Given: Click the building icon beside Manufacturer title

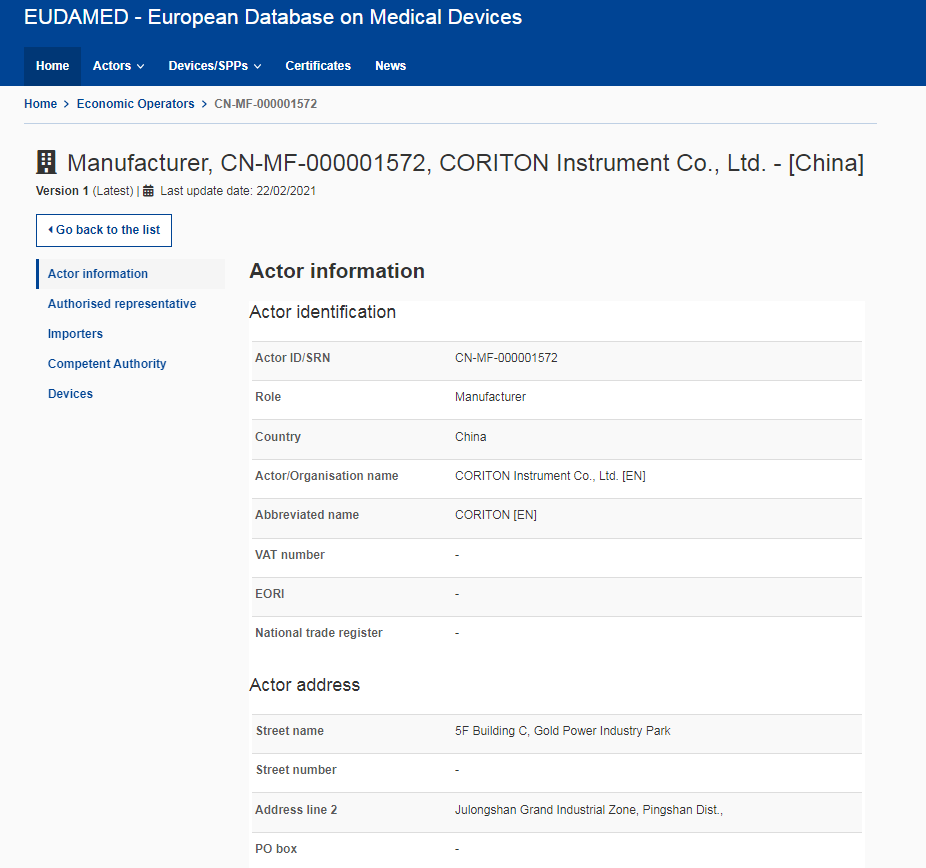Looking at the screenshot, I should tap(46, 162).
